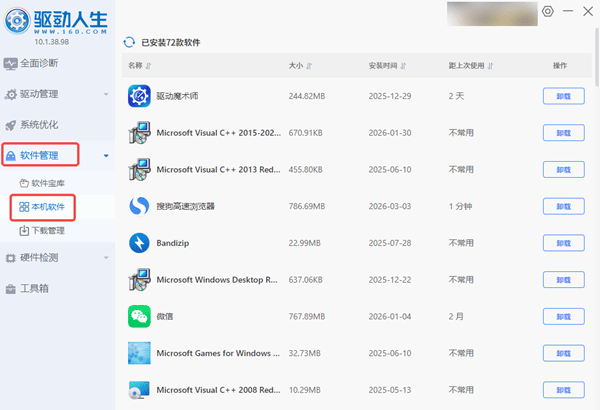Sort the list by 安装时间 column

click(390, 66)
